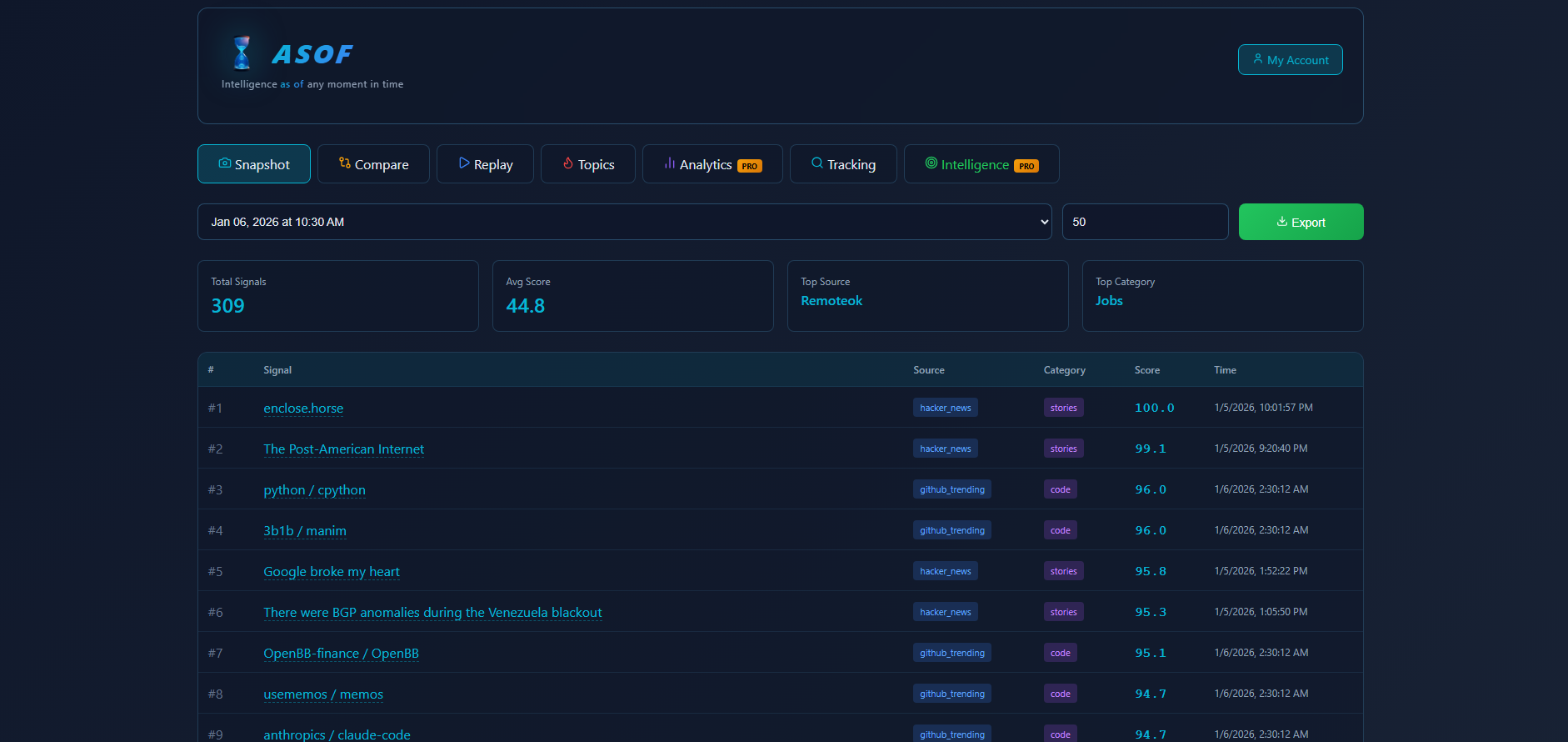Open the python / cpython link
The height and width of the screenshot is (742, 1568).
pyautogui.click(x=314, y=490)
